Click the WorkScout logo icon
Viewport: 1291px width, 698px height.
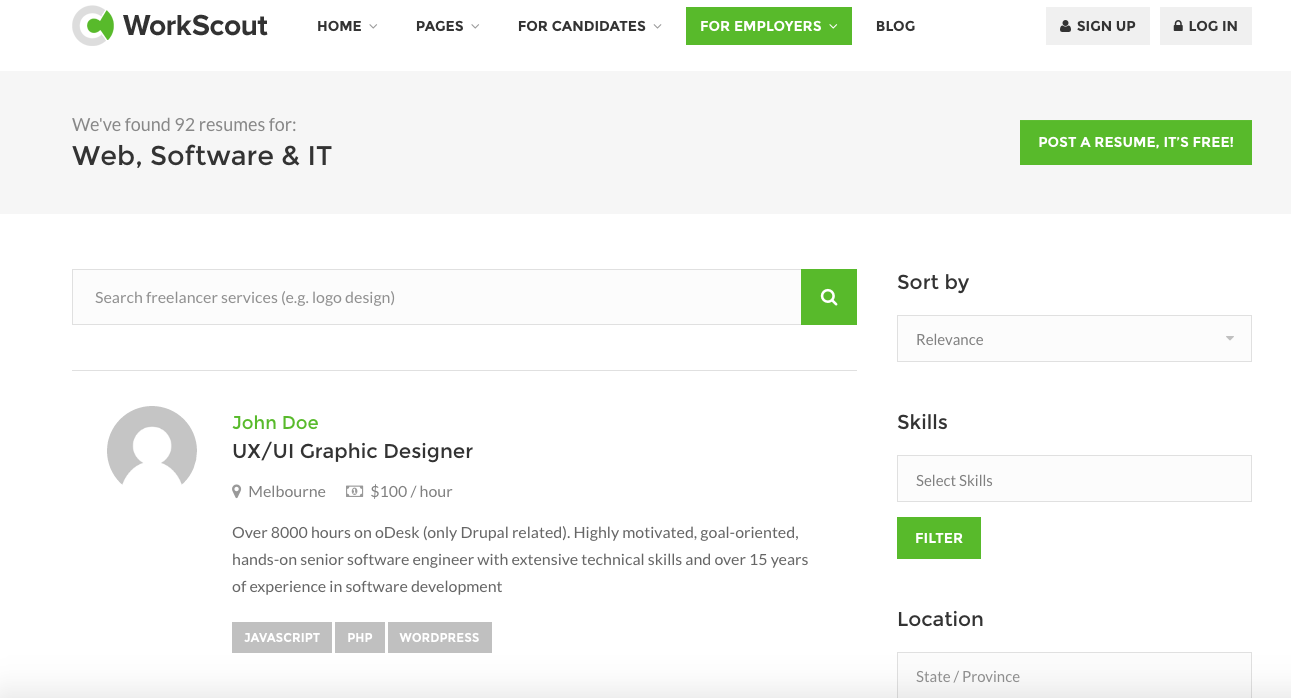click(94, 26)
